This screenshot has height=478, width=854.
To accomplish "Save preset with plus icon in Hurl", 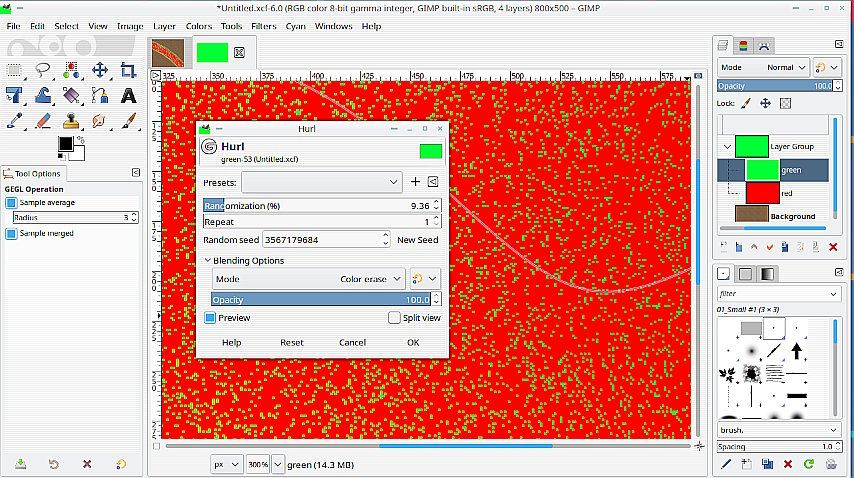I will pyautogui.click(x=415, y=182).
